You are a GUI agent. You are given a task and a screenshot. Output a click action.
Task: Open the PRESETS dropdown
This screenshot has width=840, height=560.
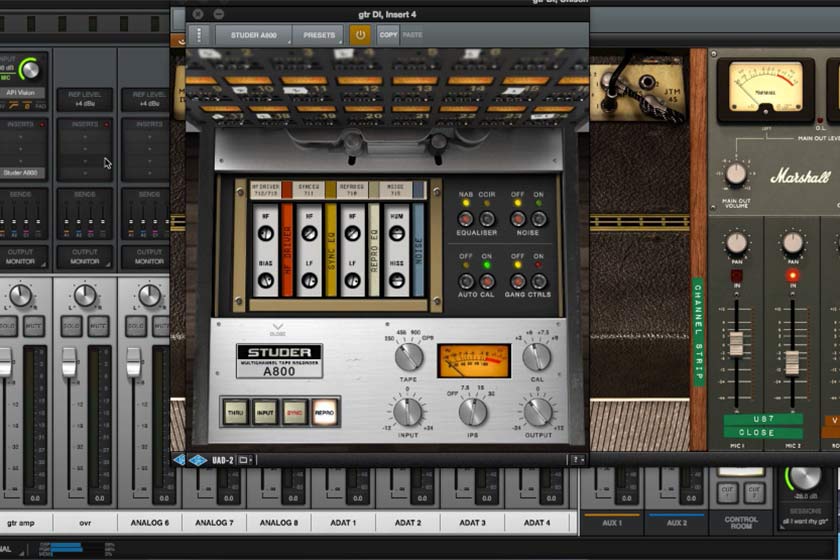pos(319,35)
